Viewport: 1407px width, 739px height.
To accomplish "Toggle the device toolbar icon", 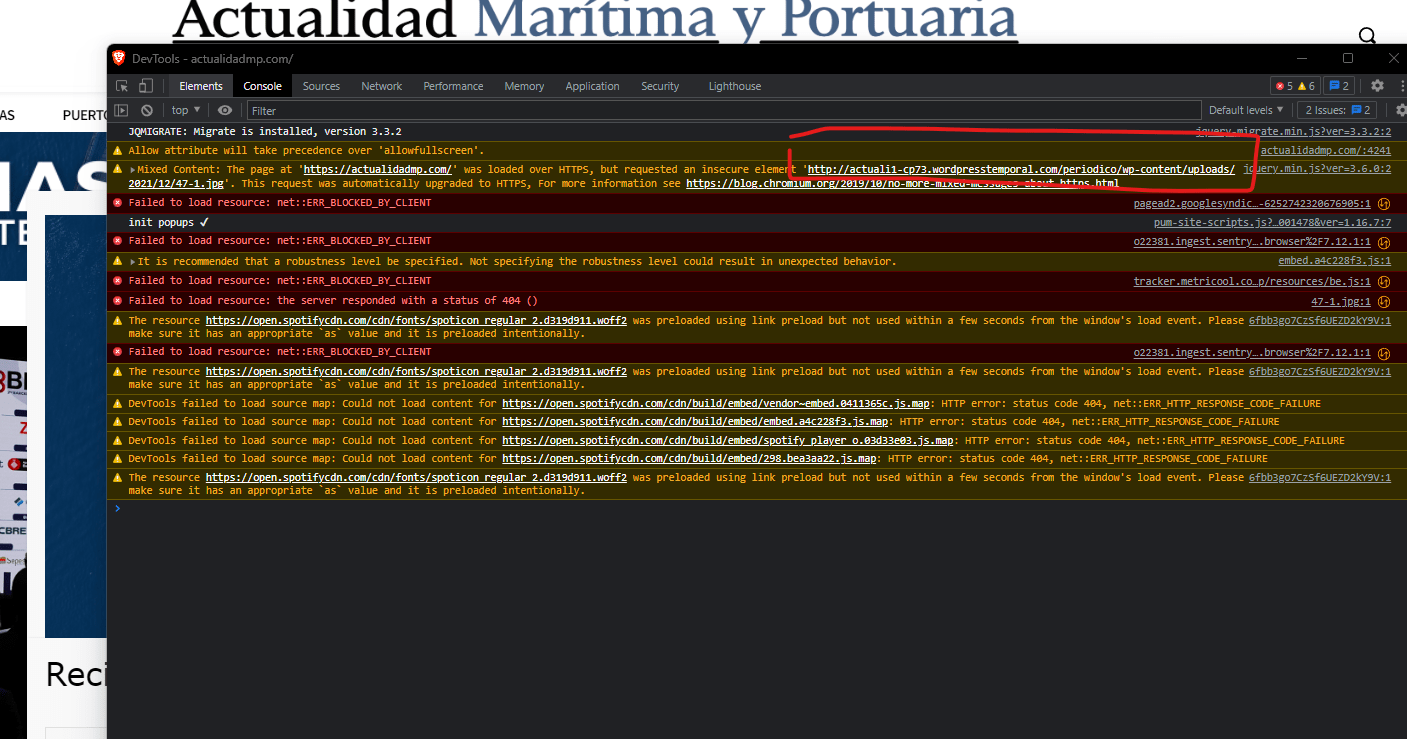I will [146, 86].
